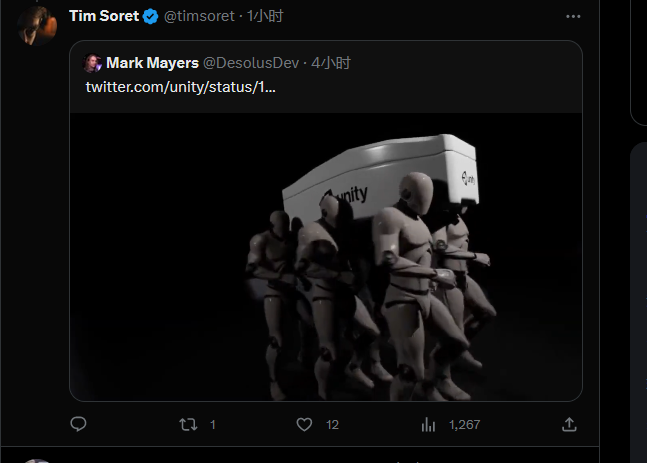Click the retweet arrows icon
This screenshot has width=647, height=463.
(188, 424)
